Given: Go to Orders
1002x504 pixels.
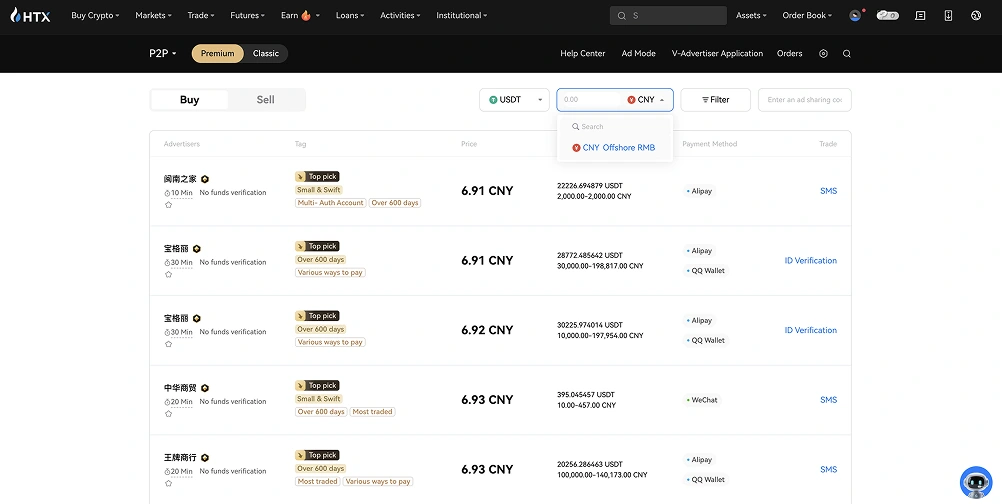Looking at the screenshot, I should (789, 54).
